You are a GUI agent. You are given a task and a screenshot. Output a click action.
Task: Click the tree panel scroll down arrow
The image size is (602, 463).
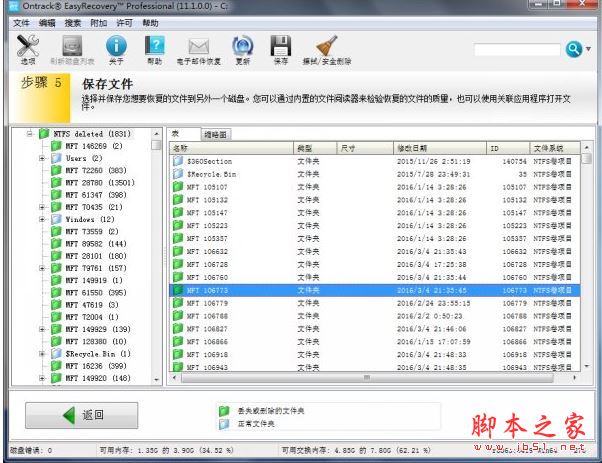click(156, 379)
